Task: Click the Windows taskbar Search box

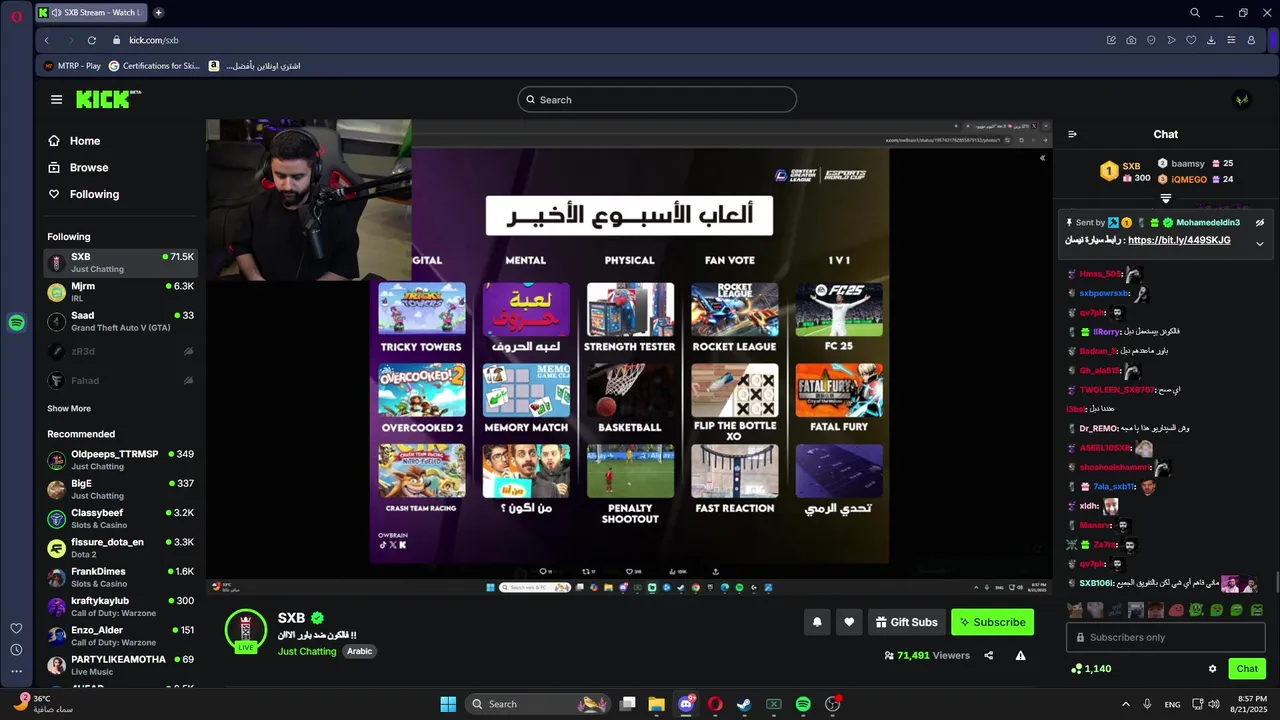Action: click(x=539, y=704)
